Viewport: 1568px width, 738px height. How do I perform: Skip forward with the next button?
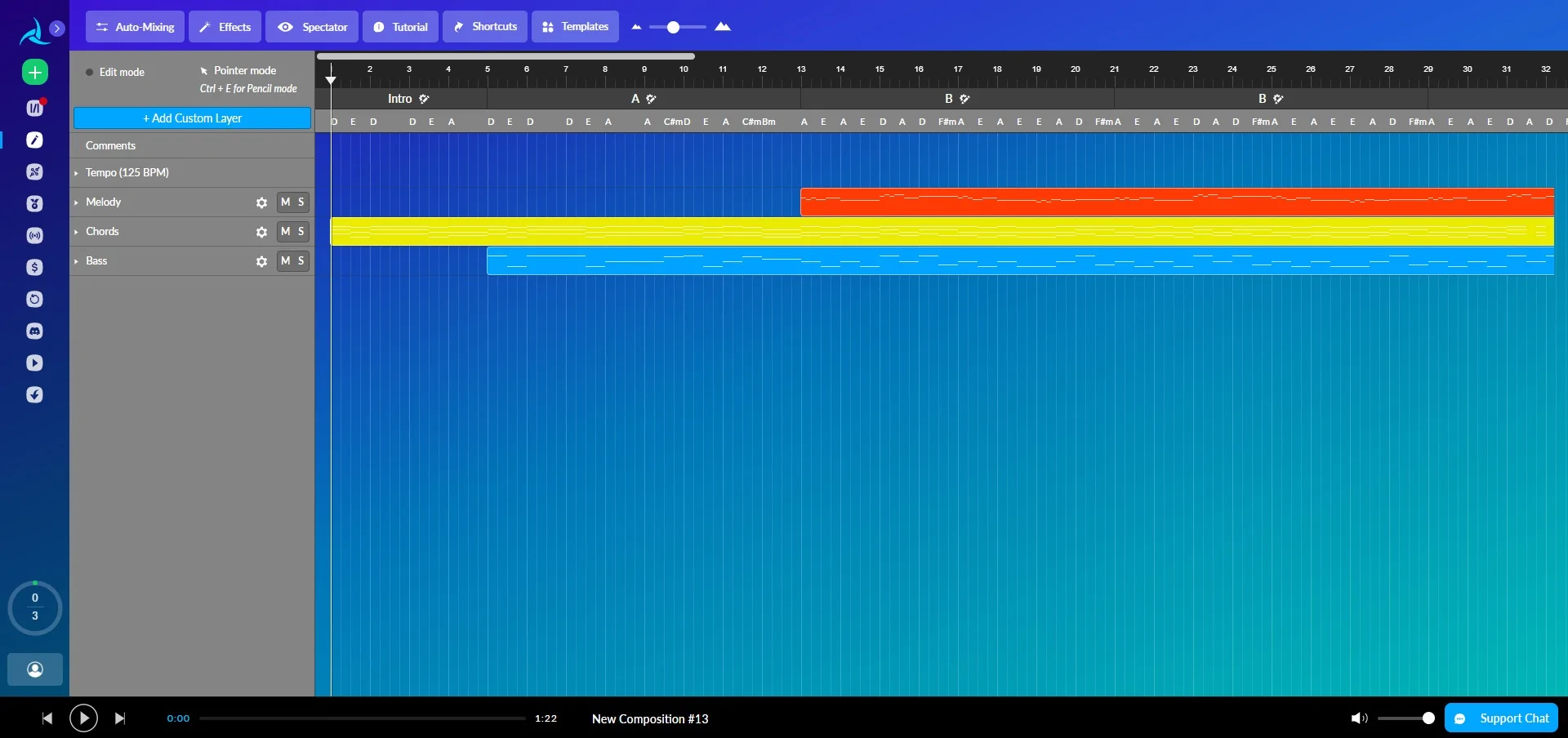(x=120, y=718)
